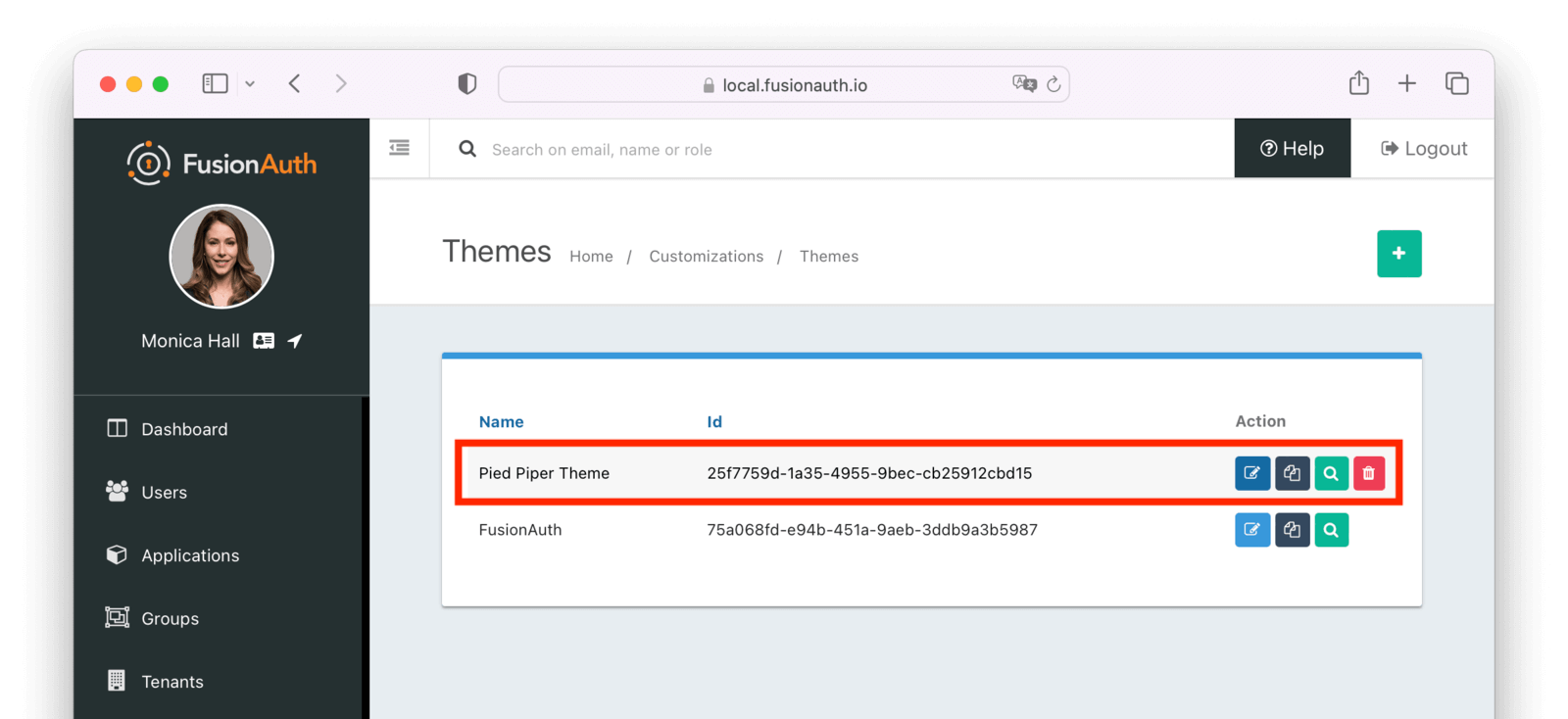Duplicate the Pied Piper Theme
Image resolution: width=1568 pixels, height=719 pixels.
pyautogui.click(x=1292, y=473)
